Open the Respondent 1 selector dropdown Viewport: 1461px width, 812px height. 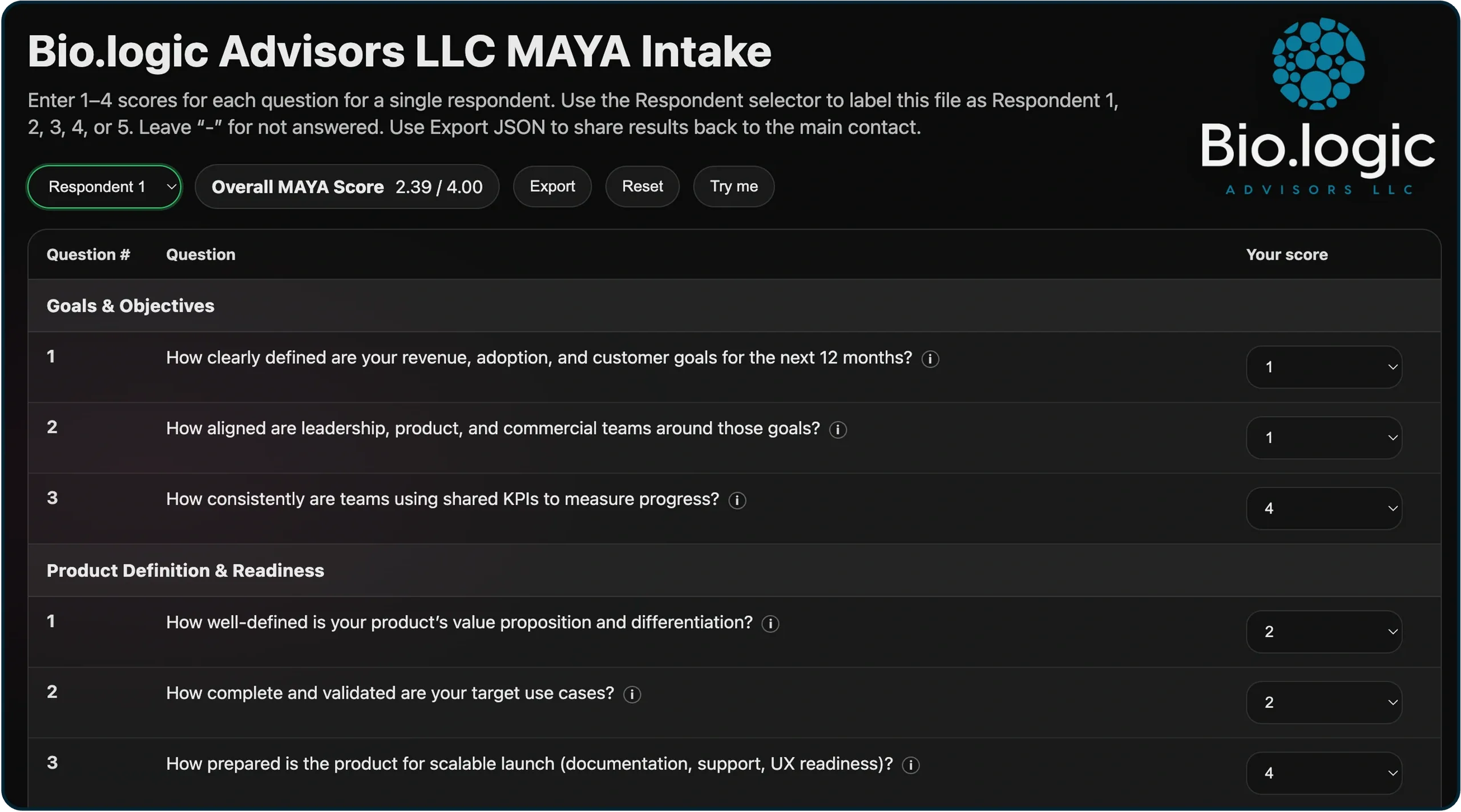pyautogui.click(x=104, y=187)
